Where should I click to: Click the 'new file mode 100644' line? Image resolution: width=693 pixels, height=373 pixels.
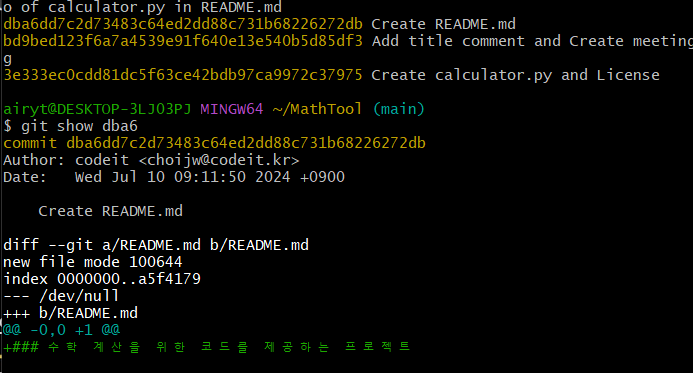pyautogui.click(x=93, y=262)
